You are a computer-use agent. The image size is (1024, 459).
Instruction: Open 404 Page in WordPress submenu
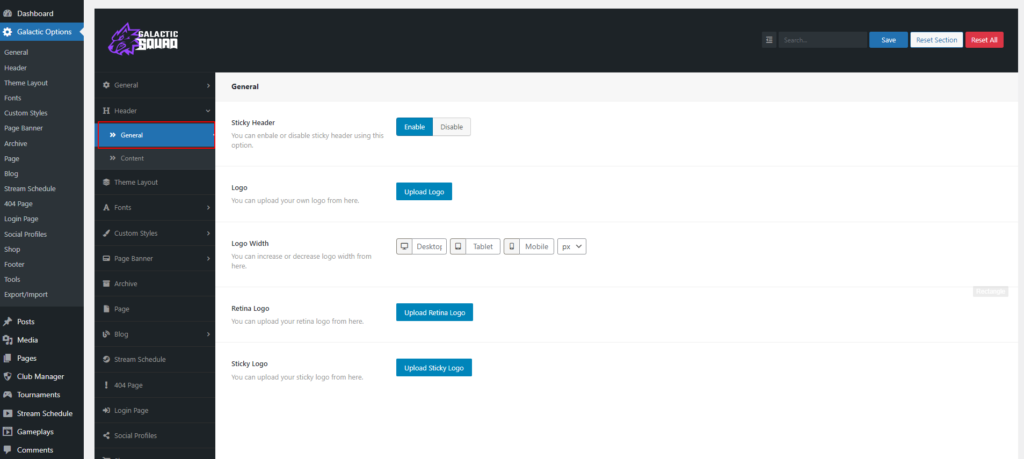pos(18,204)
